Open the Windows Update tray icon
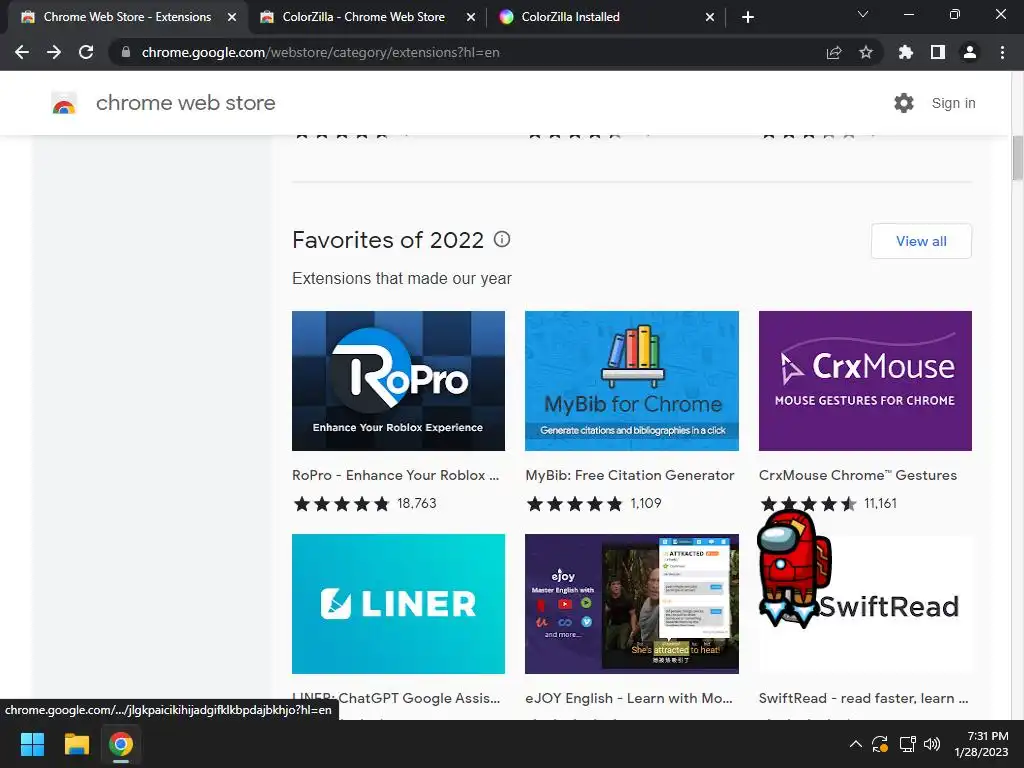Image resolution: width=1024 pixels, height=768 pixels. tap(880, 744)
